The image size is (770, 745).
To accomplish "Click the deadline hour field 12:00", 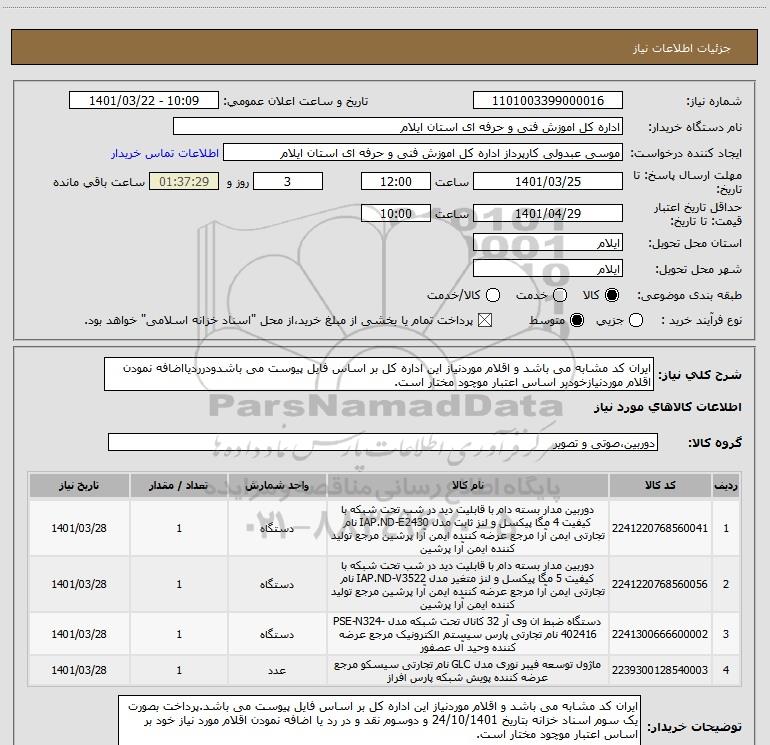I will tap(396, 181).
